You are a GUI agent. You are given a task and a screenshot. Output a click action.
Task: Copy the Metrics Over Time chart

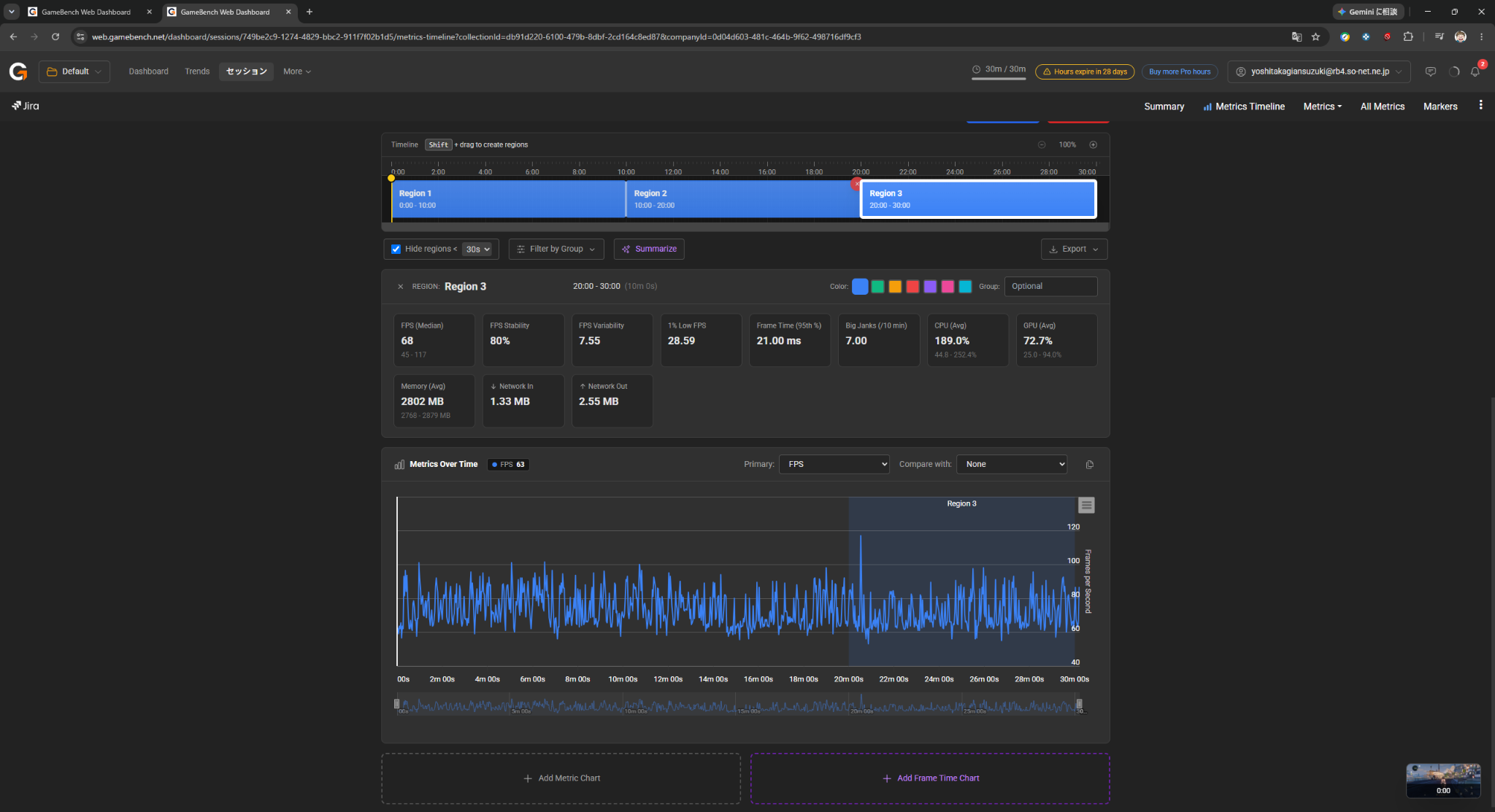1089,465
